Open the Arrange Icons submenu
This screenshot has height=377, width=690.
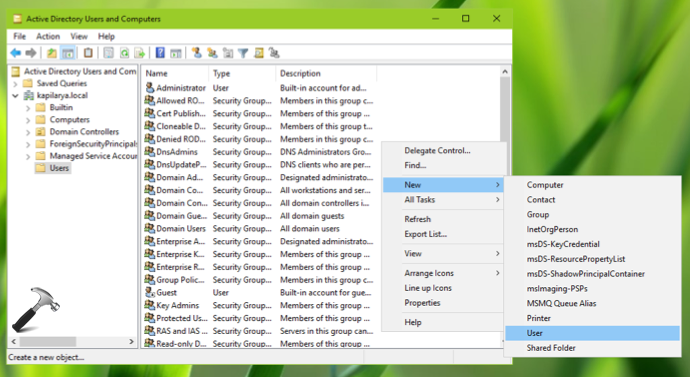pyautogui.click(x=443, y=273)
